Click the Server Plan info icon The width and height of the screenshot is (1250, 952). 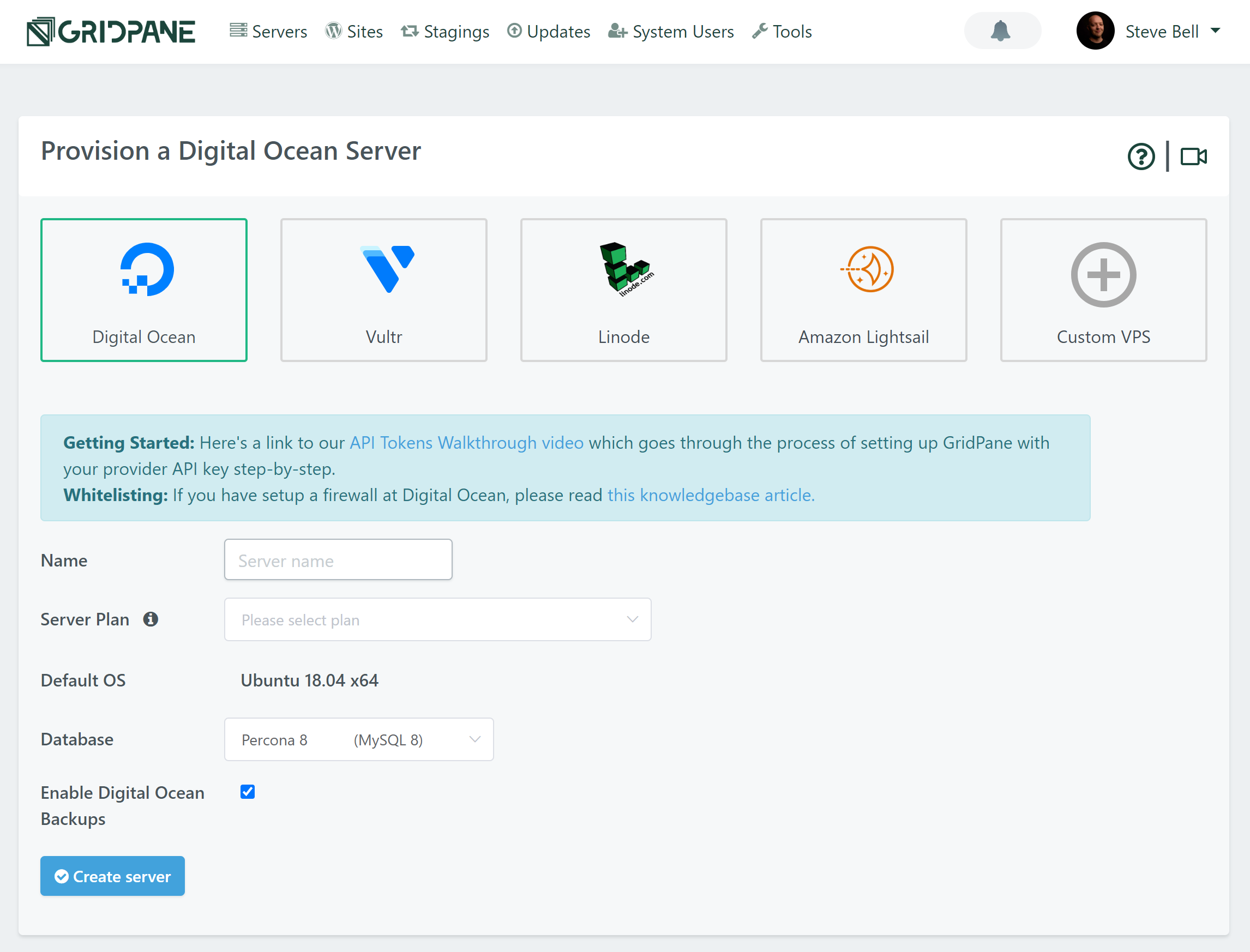point(150,619)
